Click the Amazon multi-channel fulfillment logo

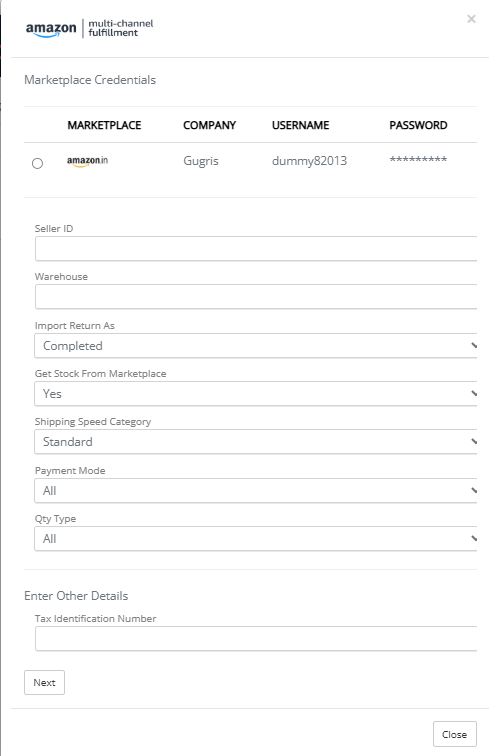coord(90,28)
